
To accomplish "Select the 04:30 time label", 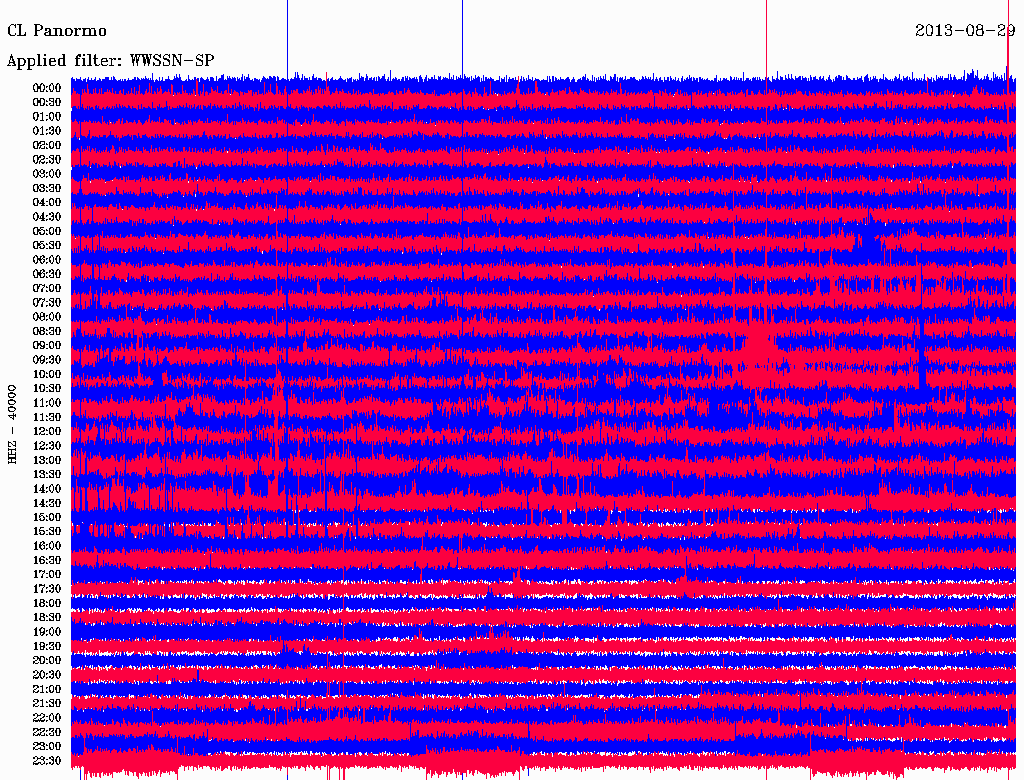I will [x=47, y=217].
